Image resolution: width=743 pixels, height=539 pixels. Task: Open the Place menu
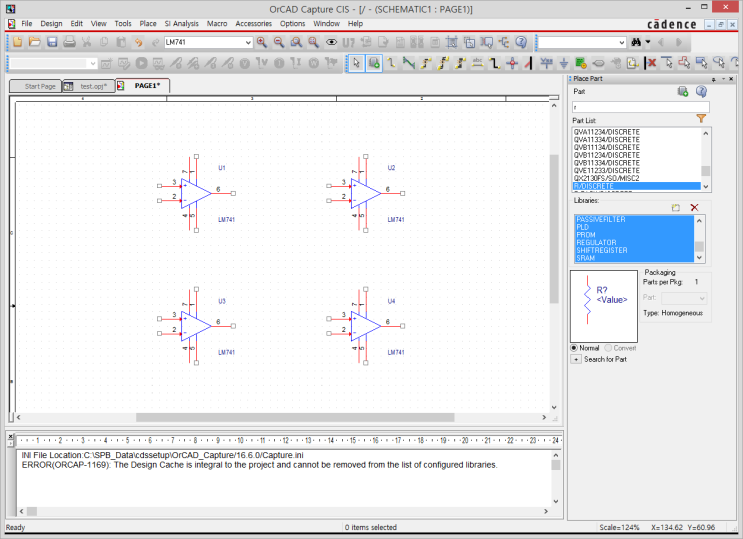tap(148, 23)
